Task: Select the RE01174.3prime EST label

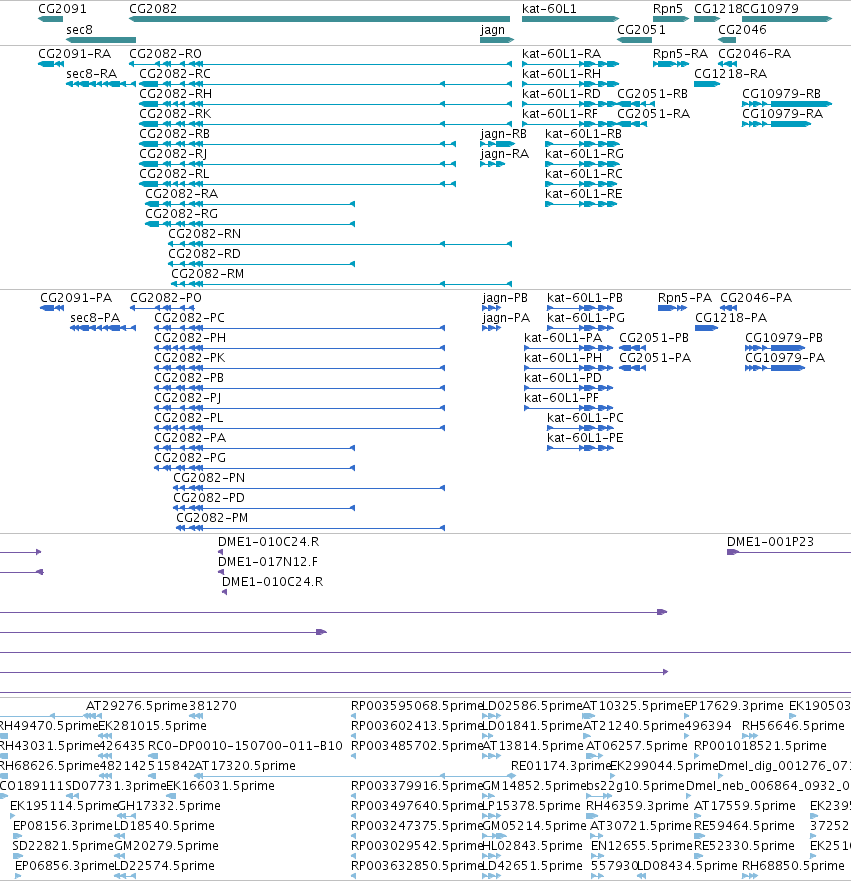Action: [560, 766]
